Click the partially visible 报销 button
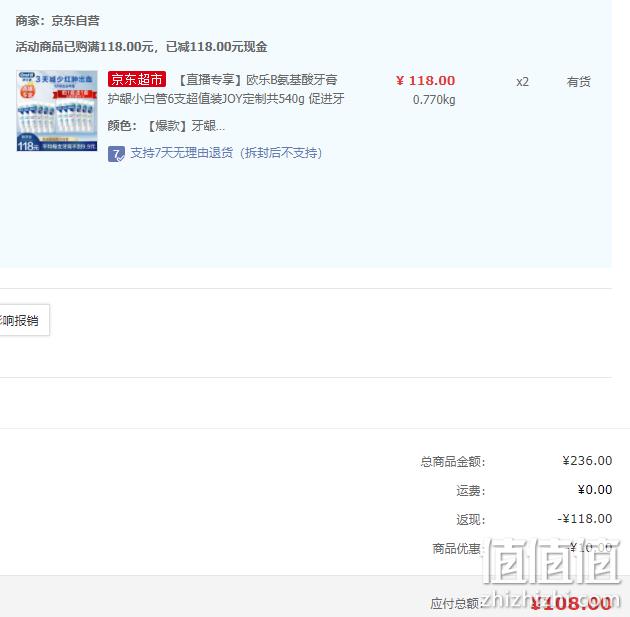This screenshot has width=630, height=617. coord(25,320)
